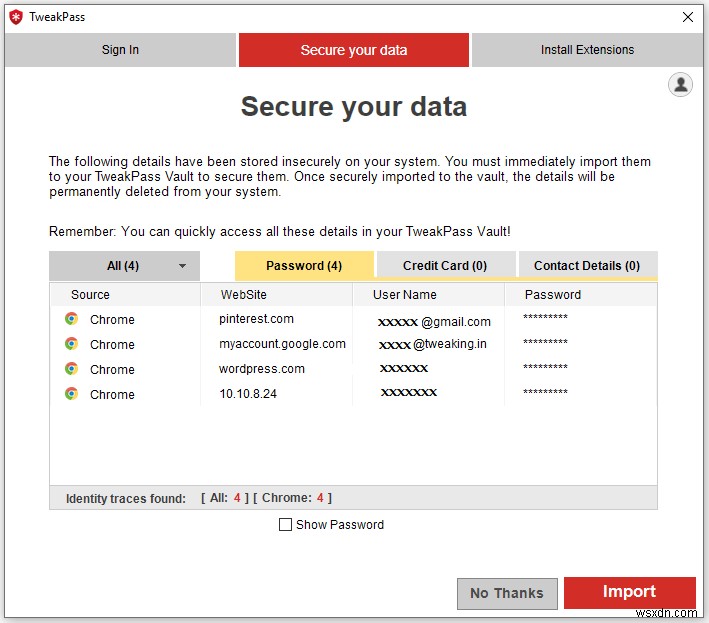Click the TweakPass shield logo icon
709x623 pixels.
point(15,17)
